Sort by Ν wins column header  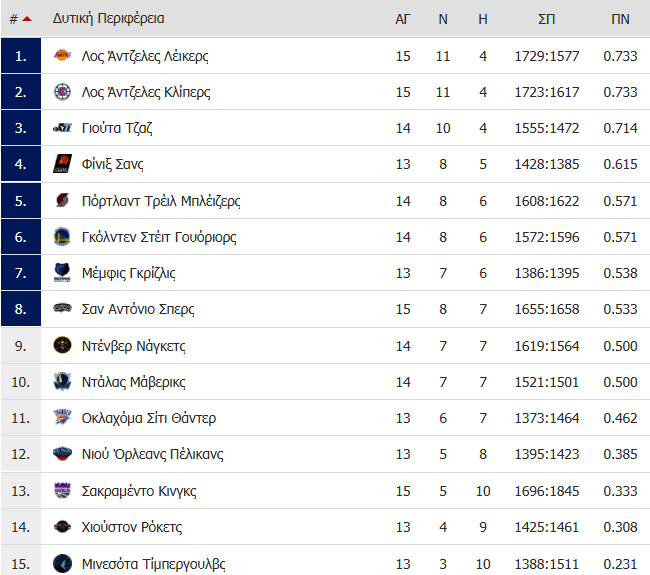point(443,19)
